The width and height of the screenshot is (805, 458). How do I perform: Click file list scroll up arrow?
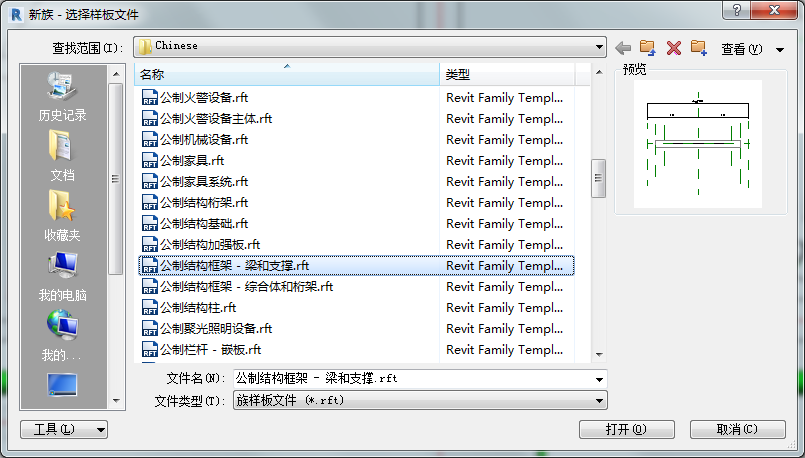point(599,72)
